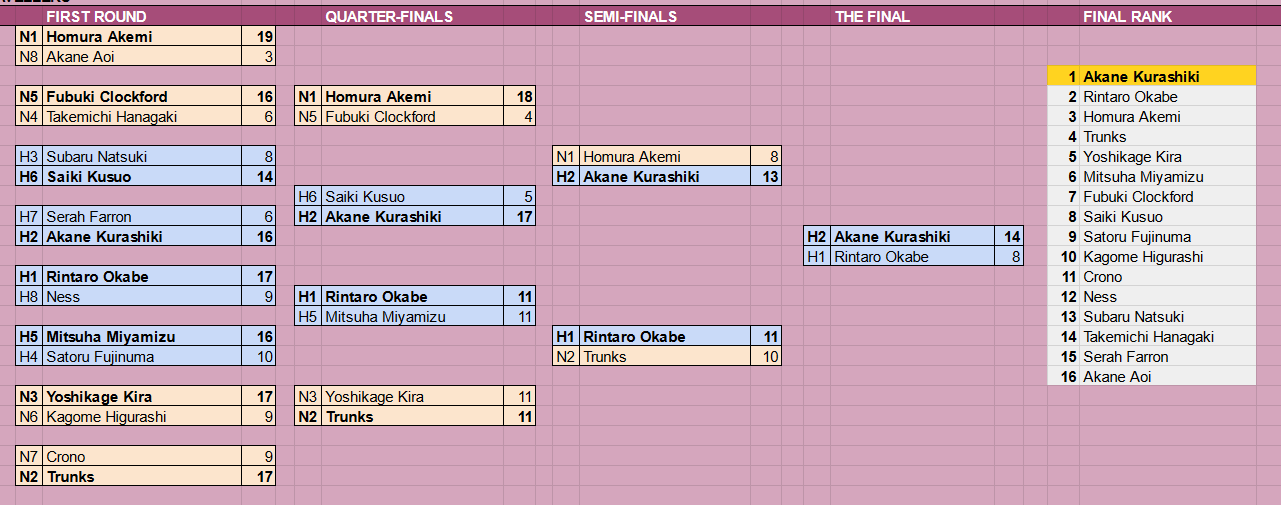Select Fubuki Clockford in quarter-finals
Screen dimensions: 1281x505
[413, 117]
